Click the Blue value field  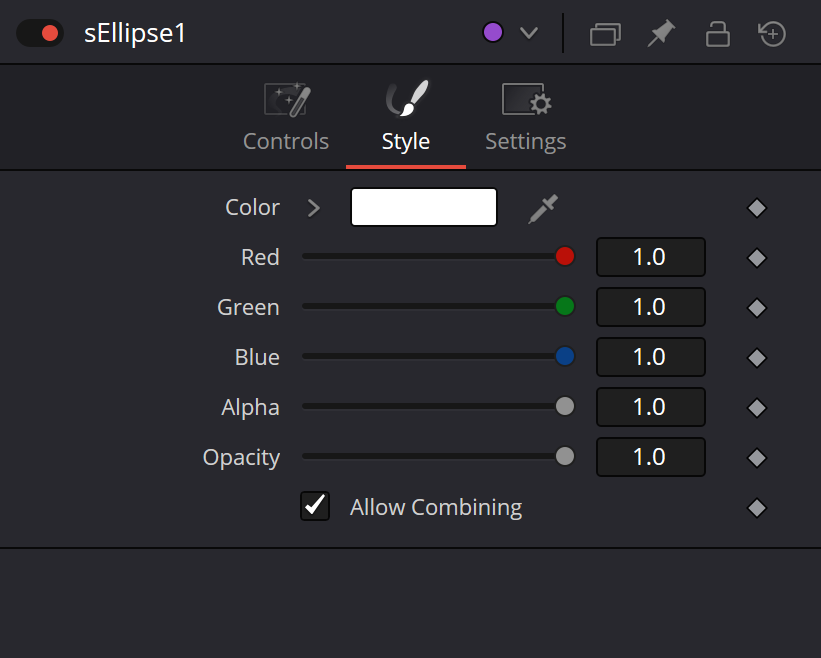[x=651, y=357]
